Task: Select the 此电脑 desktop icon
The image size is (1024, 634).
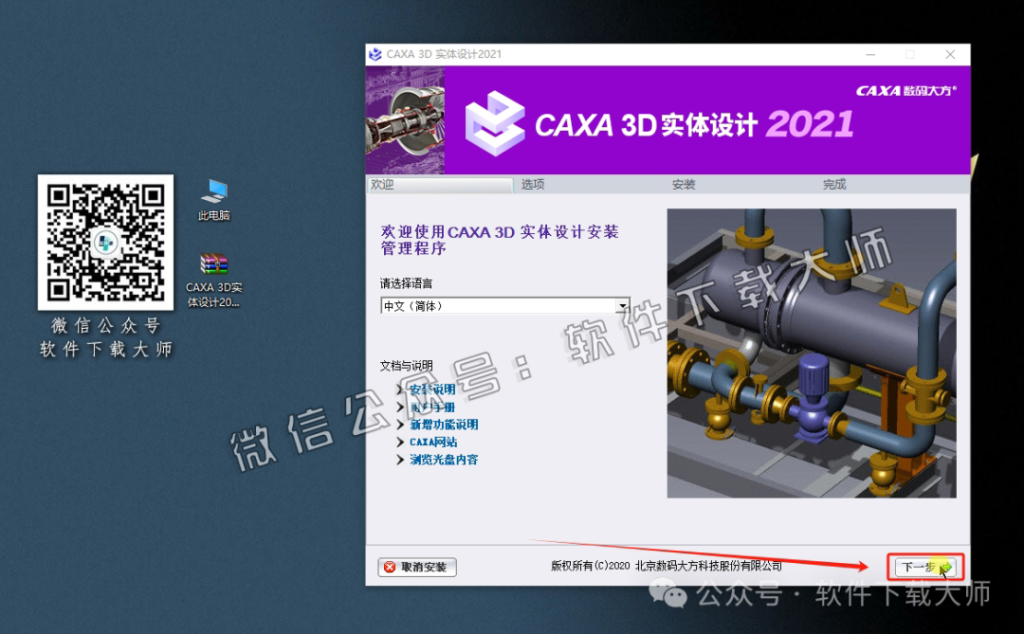Action: [214, 199]
